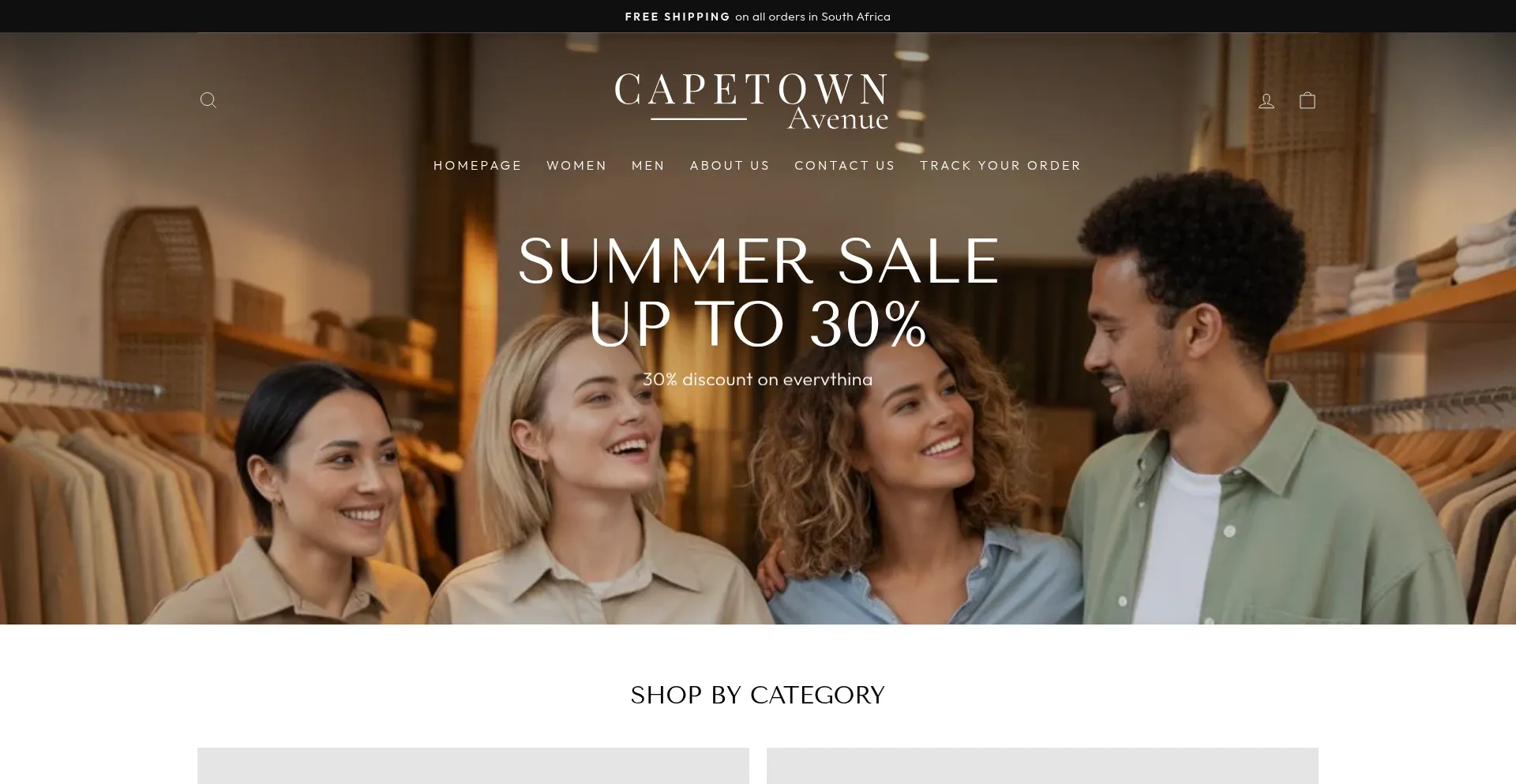
Task: Open the About Us page link
Action: (730, 165)
